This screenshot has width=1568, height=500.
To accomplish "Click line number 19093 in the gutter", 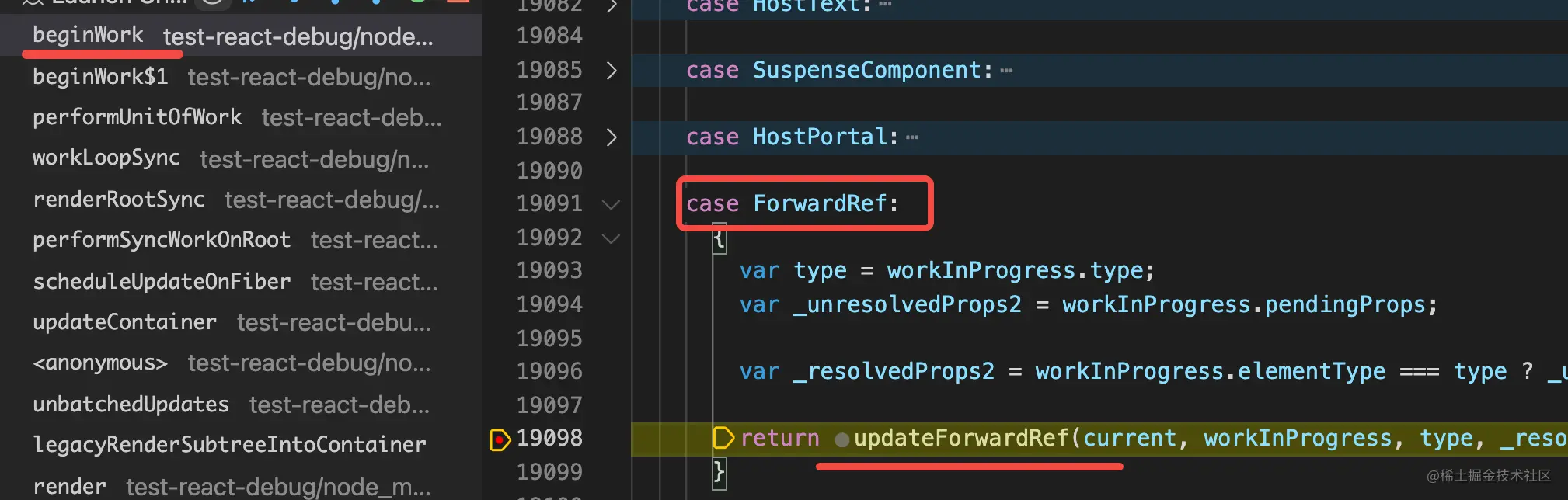I will pyautogui.click(x=549, y=270).
